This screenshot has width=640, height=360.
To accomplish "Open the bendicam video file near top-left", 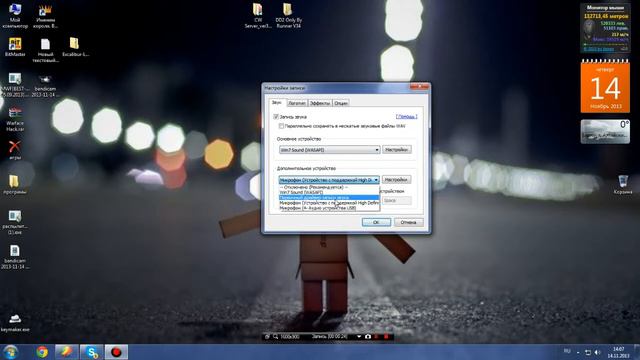I will point(45,86).
